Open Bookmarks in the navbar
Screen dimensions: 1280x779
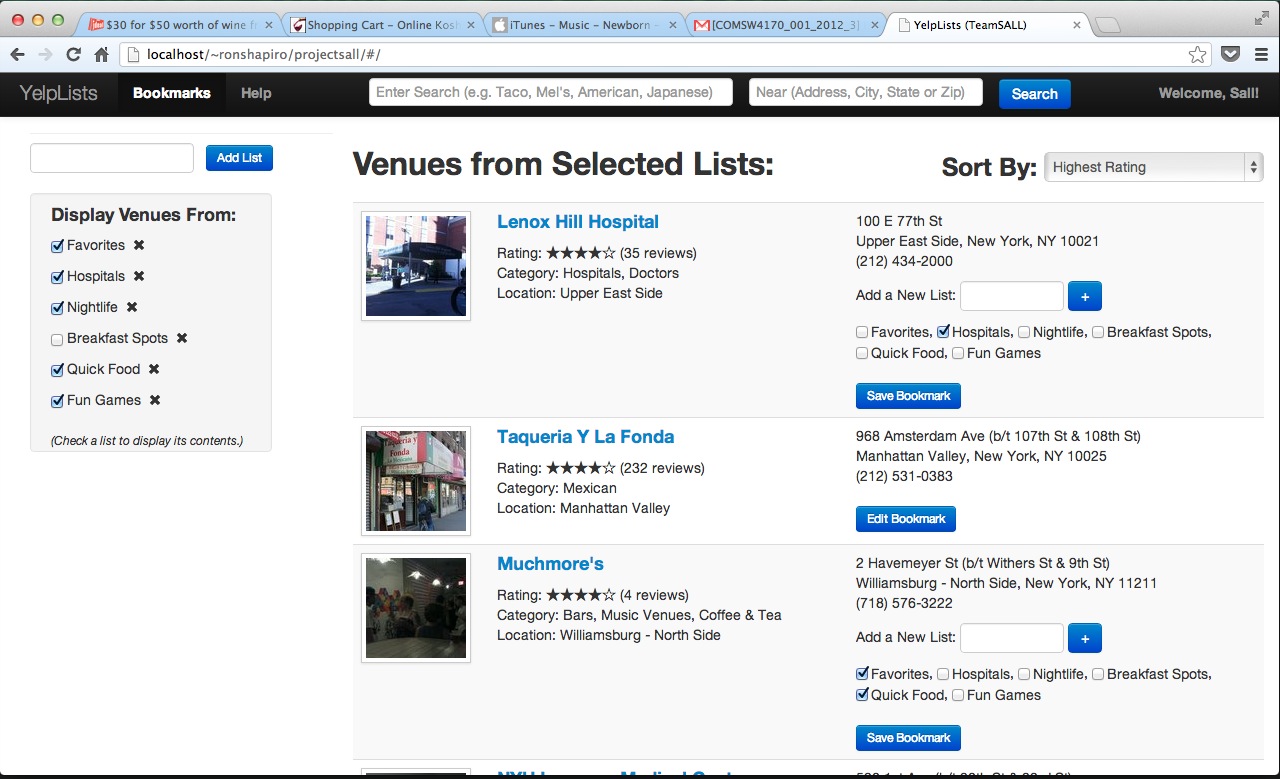click(172, 93)
